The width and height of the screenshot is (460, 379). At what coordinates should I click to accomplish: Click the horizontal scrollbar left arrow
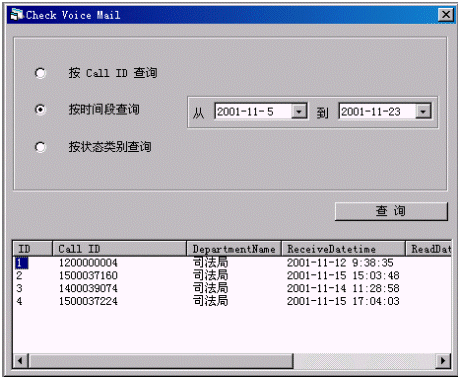pyautogui.click(x=21, y=360)
